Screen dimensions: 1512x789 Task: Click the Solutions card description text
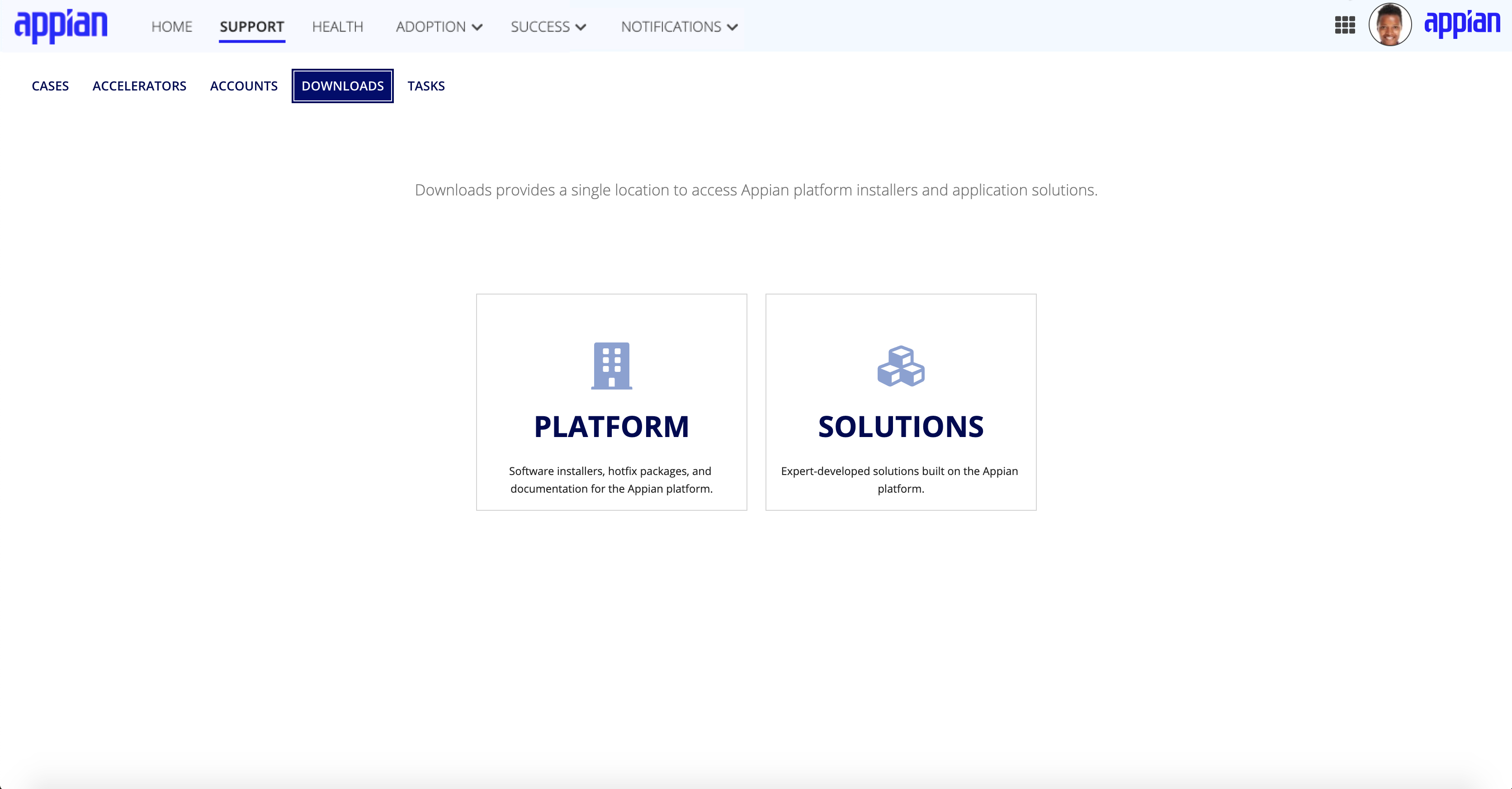click(x=900, y=480)
